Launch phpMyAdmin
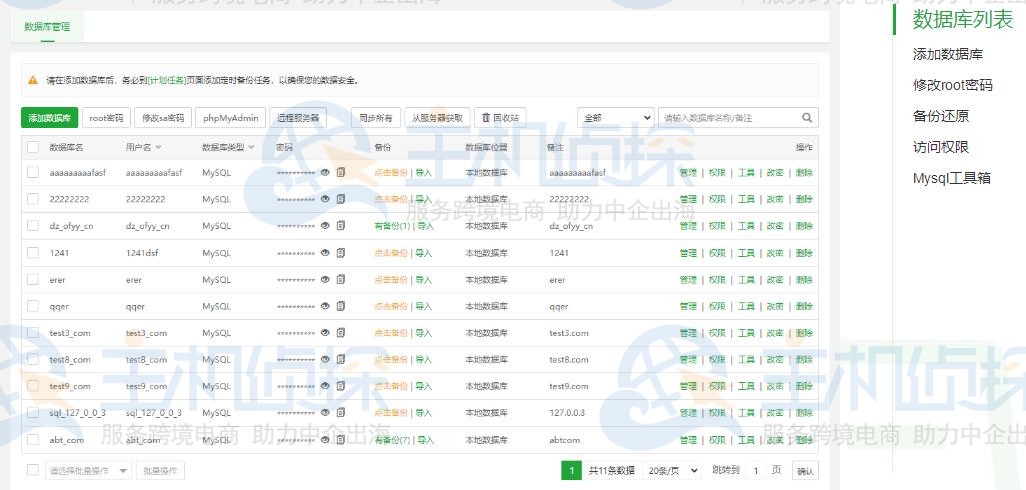The height and width of the screenshot is (490, 1026). click(230, 118)
